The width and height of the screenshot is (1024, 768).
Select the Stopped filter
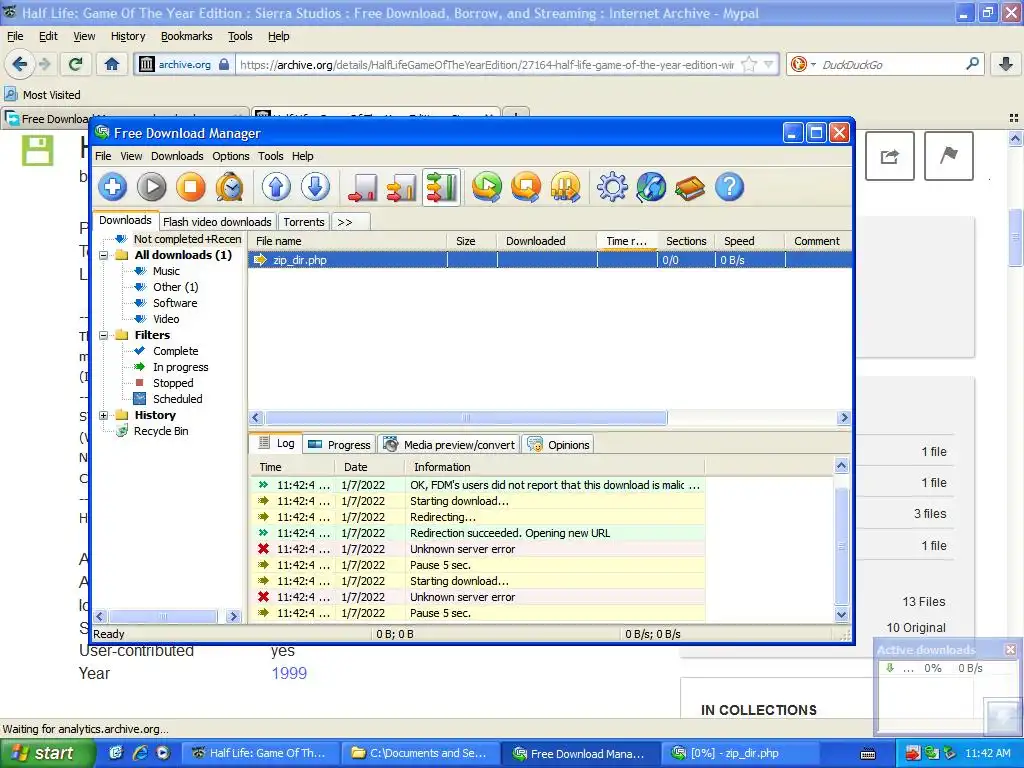pyautogui.click(x=173, y=383)
